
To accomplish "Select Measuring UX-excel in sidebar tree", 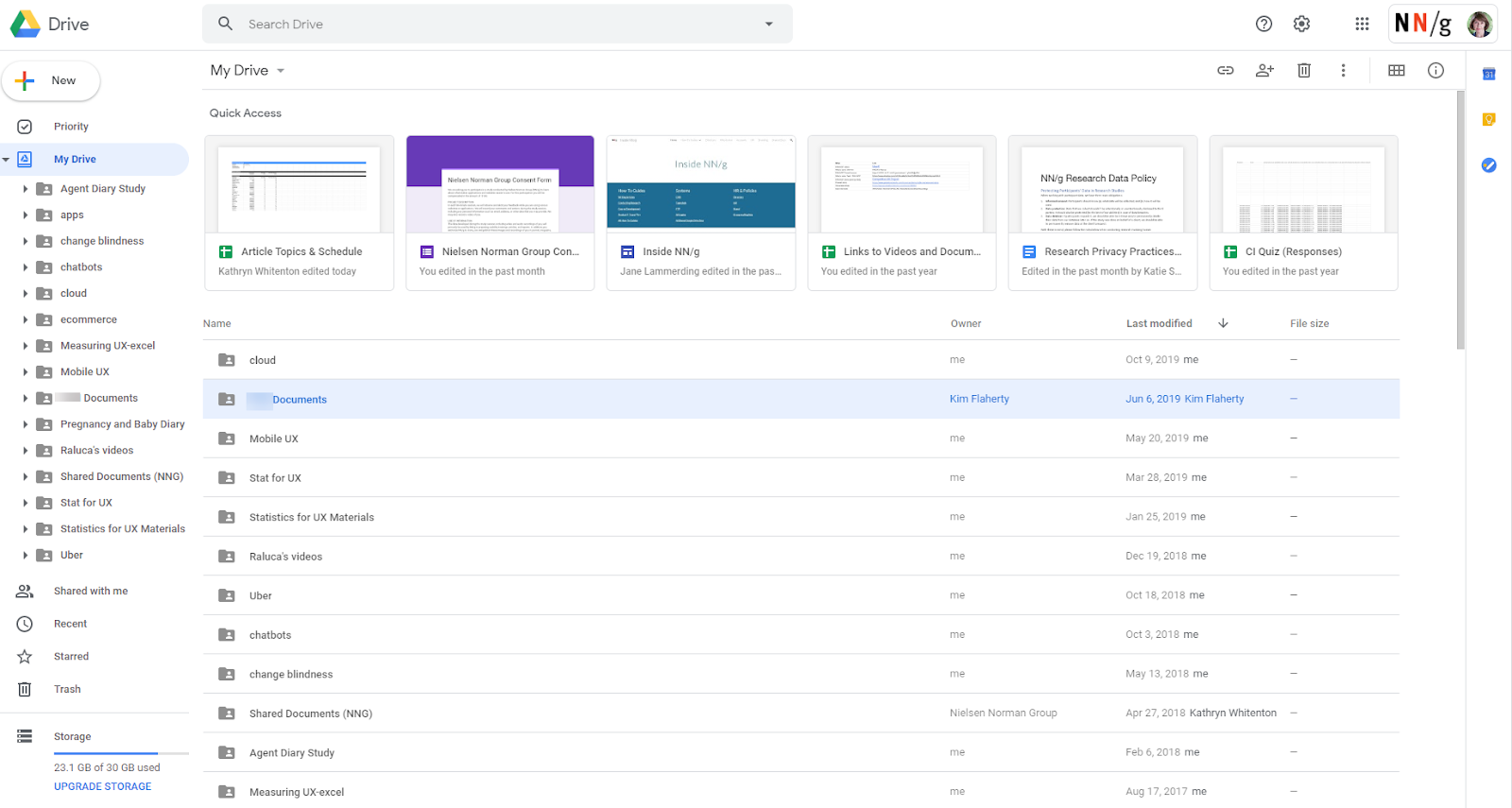I will point(108,346).
